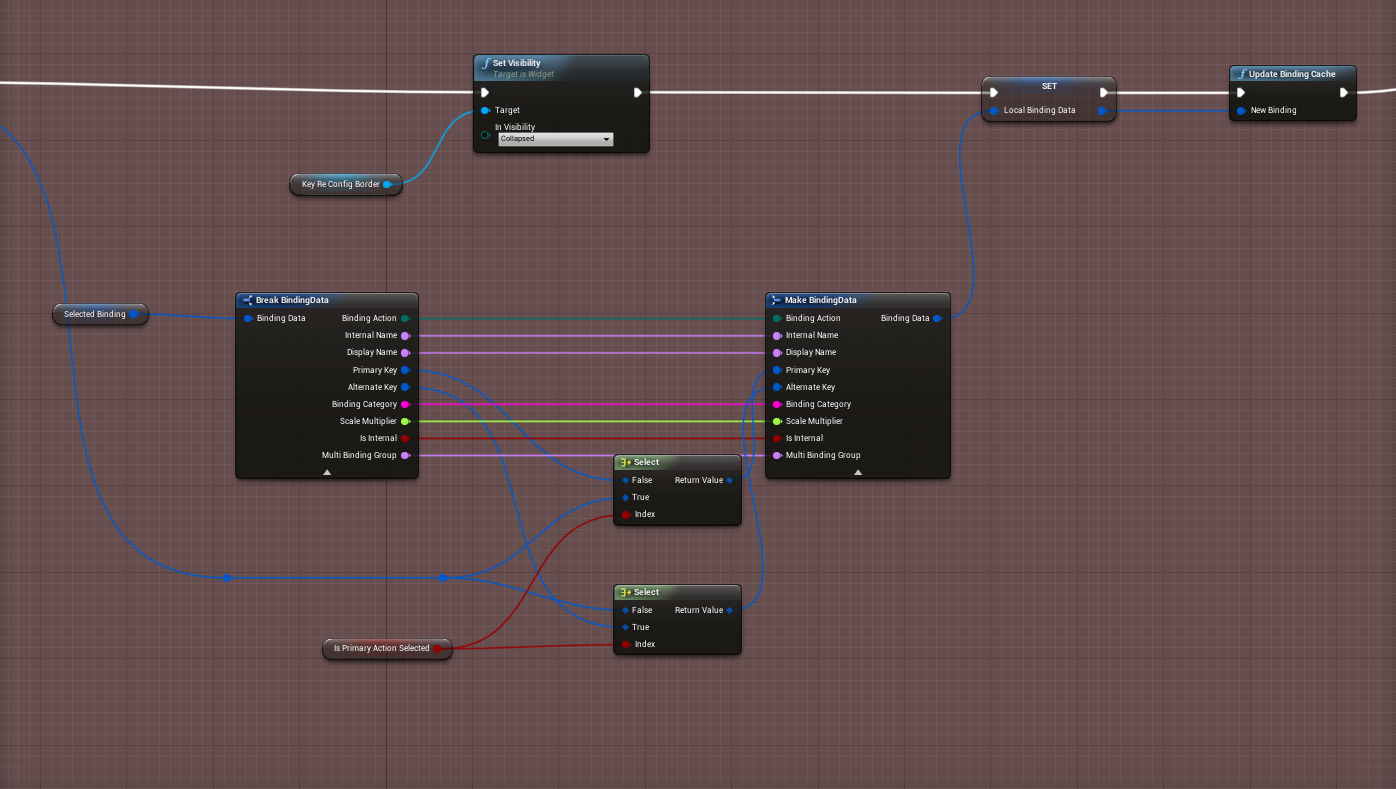Click the Make BindingData node title
Viewport: 1396px width, 789px height.
click(x=821, y=300)
